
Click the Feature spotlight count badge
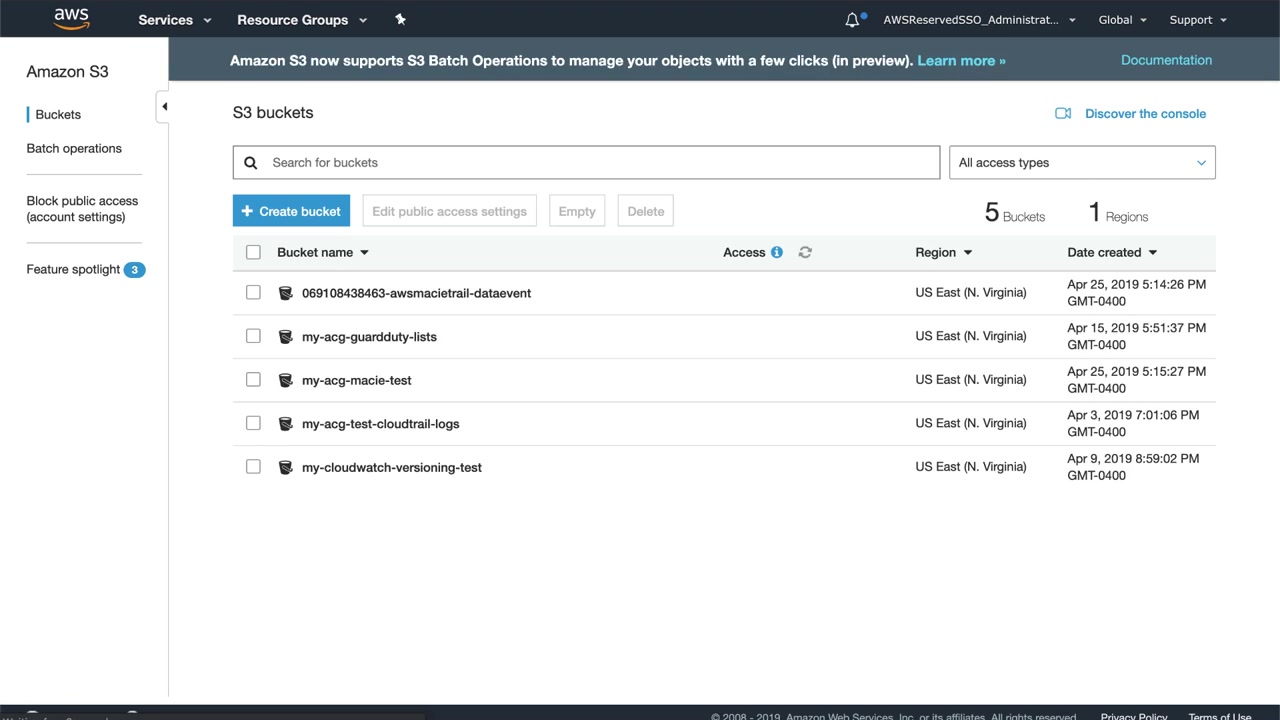coord(135,270)
